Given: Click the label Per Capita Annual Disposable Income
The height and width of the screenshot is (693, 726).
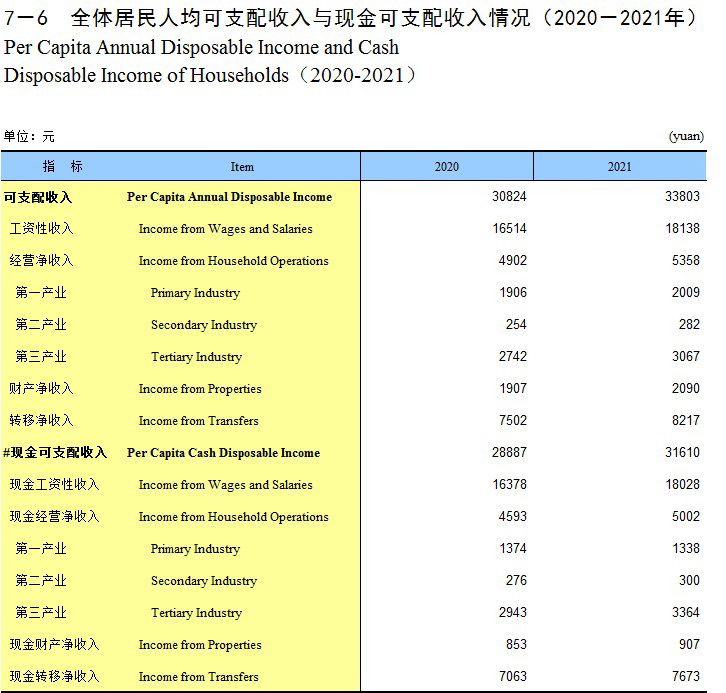Looking at the screenshot, I should (229, 197).
